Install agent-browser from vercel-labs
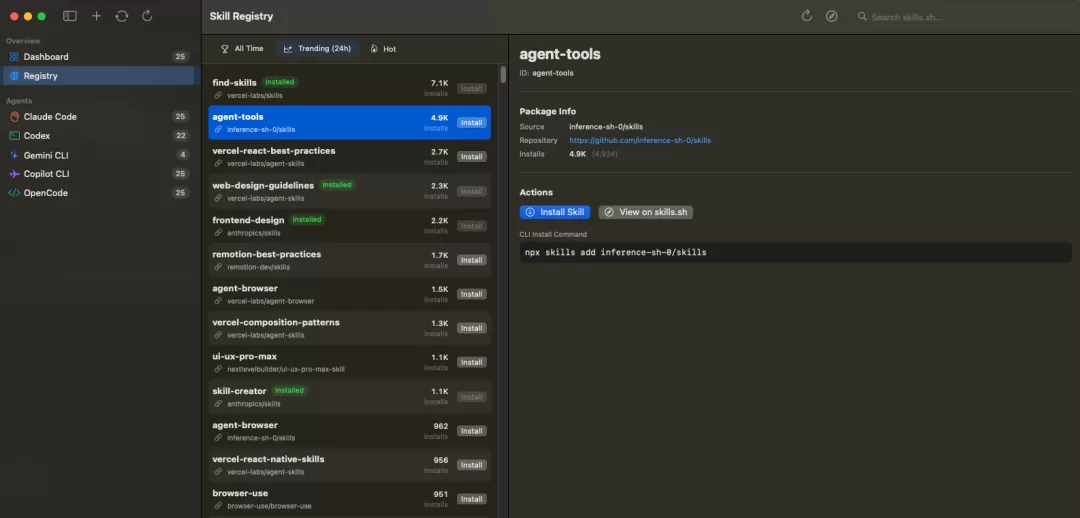Viewport: 1080px width, 518px height. coord(472,294)
